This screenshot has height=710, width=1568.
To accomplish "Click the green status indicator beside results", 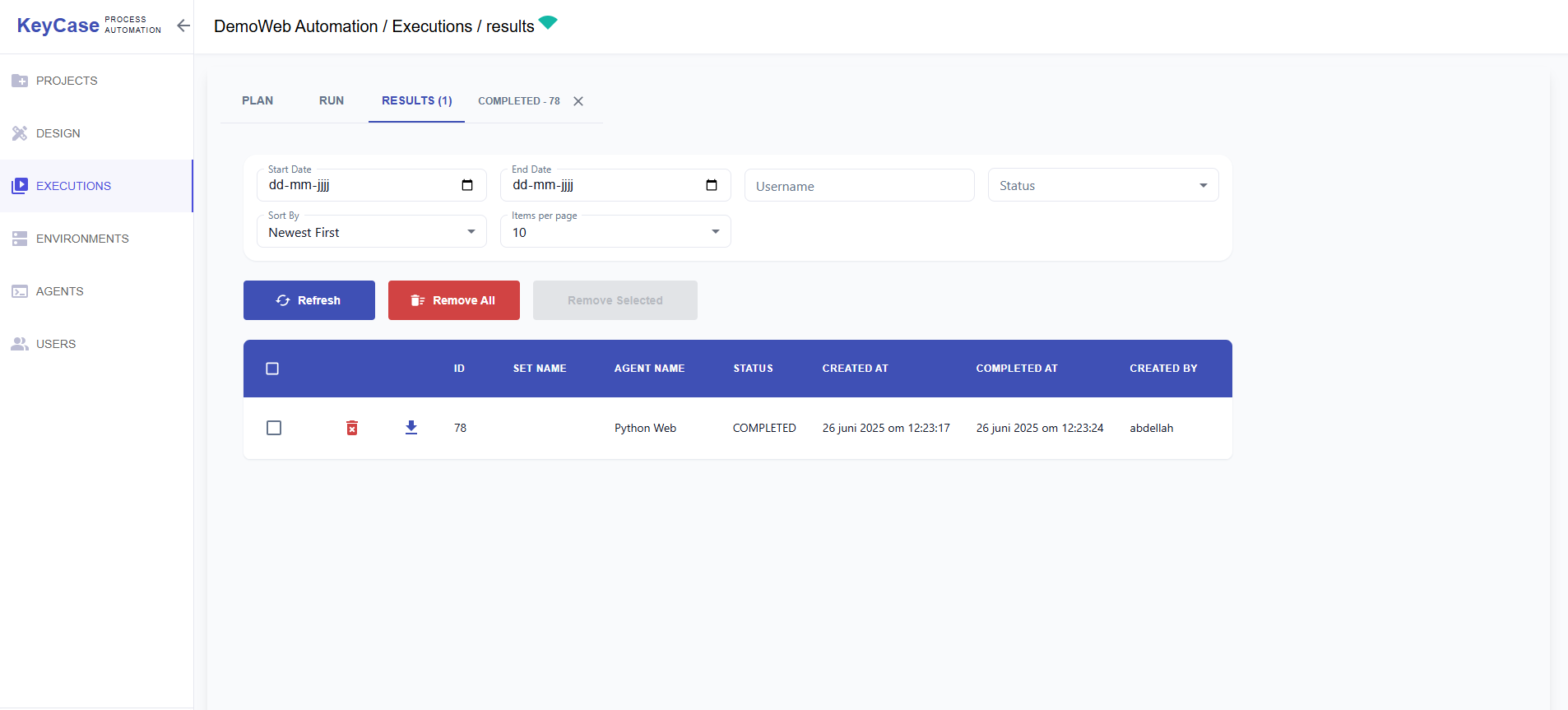I will [x=548, y=22].
